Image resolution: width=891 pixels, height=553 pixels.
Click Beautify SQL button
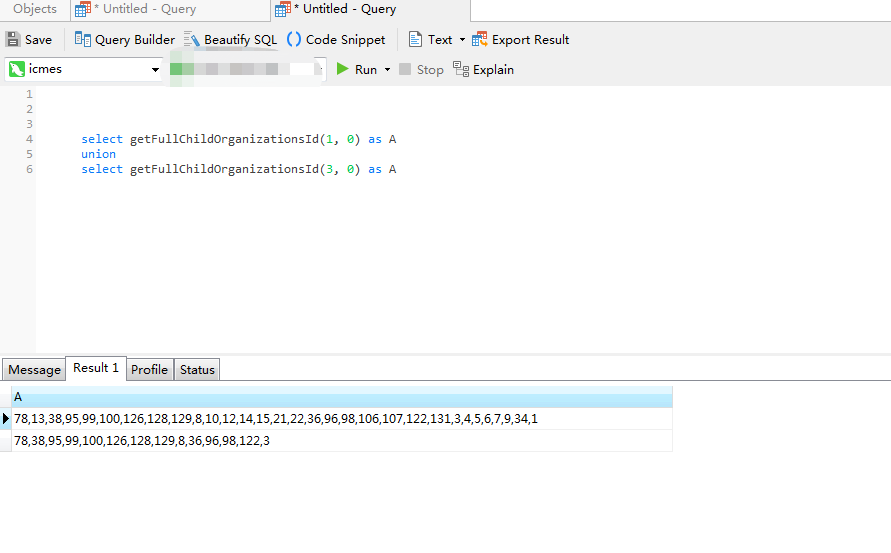[230, 39]
